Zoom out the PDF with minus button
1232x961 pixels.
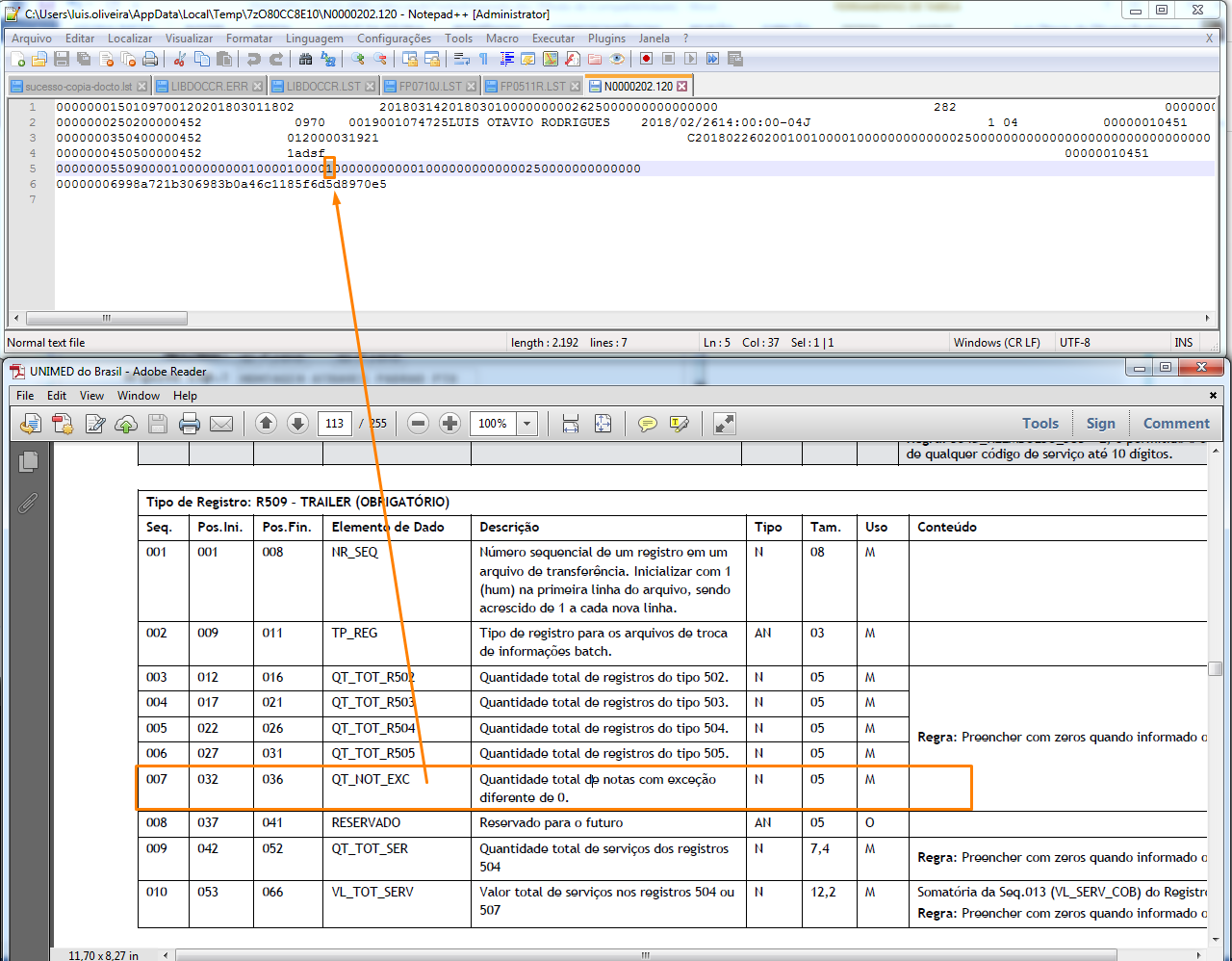pyautogui.click(x=418, y=424)
